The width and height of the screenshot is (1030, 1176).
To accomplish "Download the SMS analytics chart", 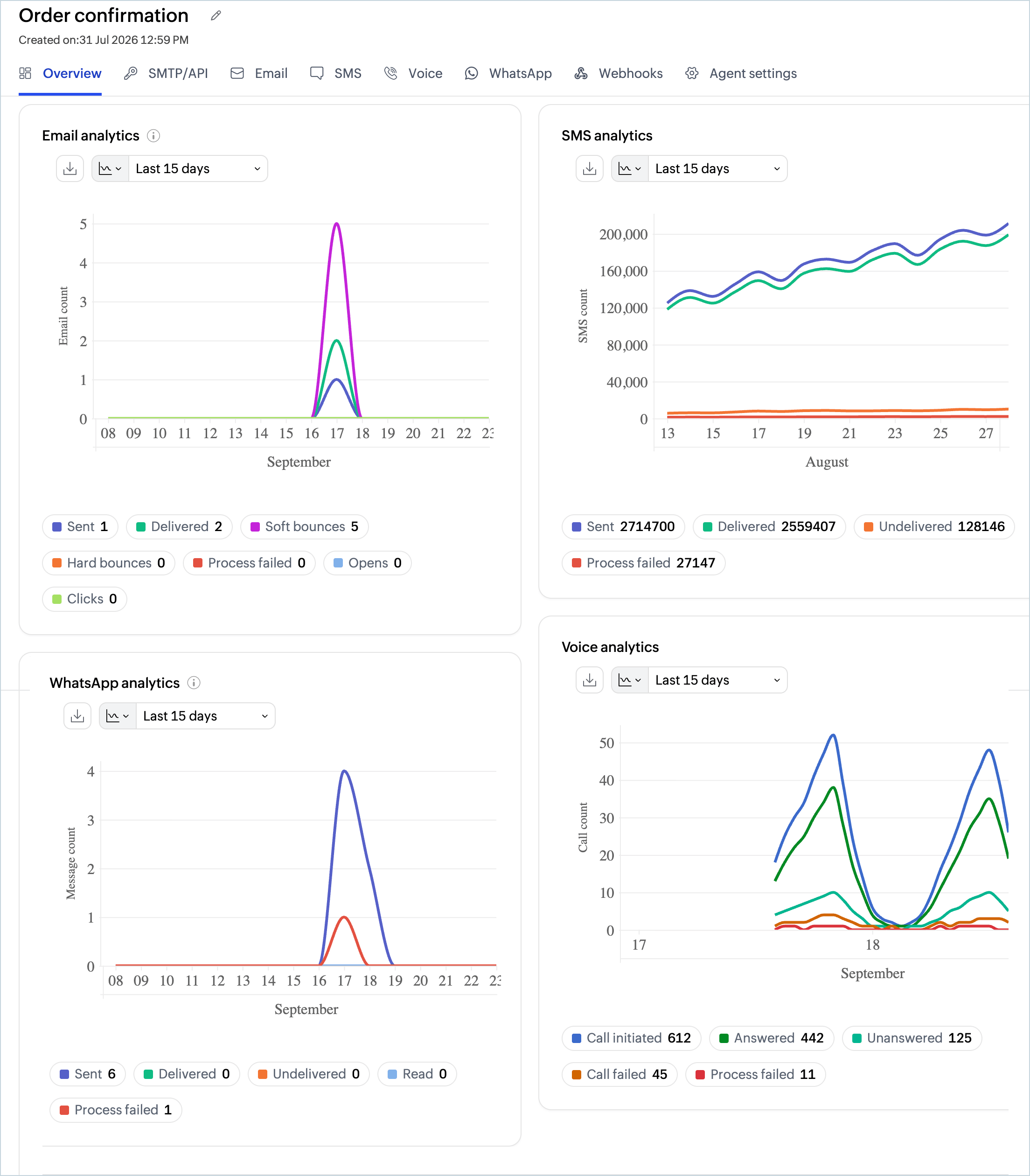I will pyautogui.click(x=590, y=168).
